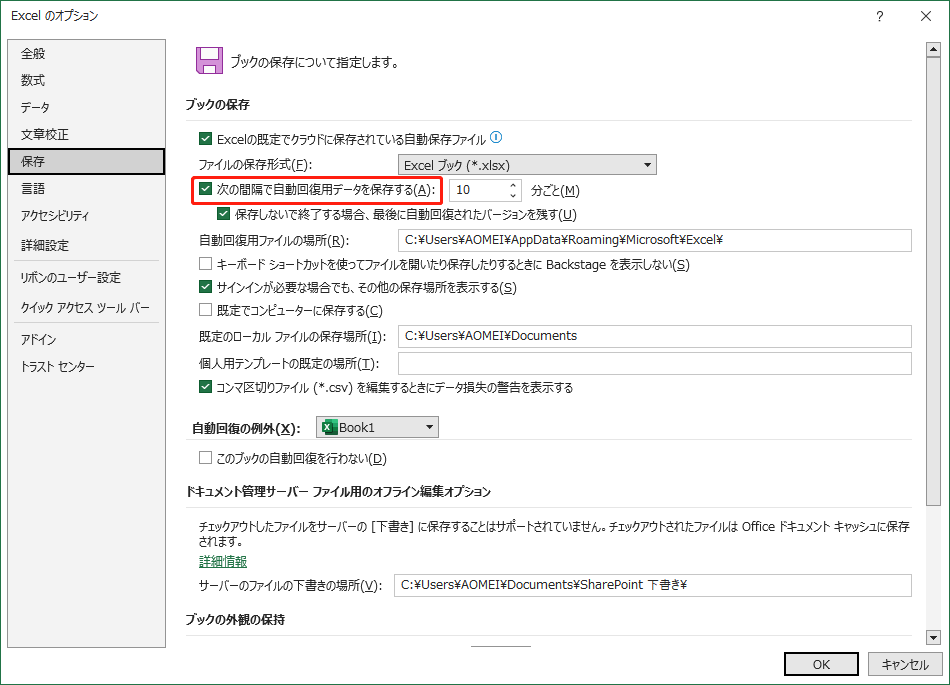Toggle 次の間隔で自動回復用データを保存する checkbox
The height and width of the screenshot is (685, 950).
point(205,190)
